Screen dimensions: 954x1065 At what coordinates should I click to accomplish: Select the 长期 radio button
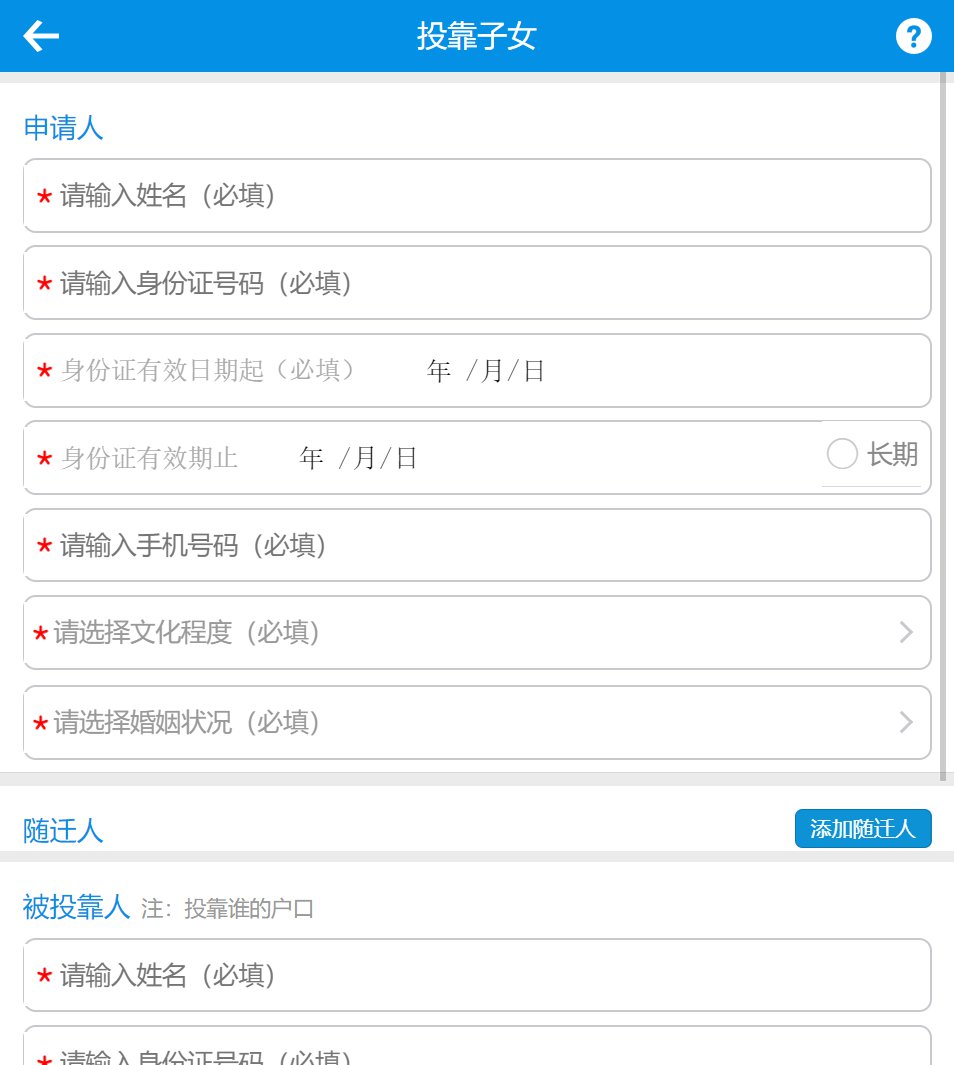[x=843, y=455]
